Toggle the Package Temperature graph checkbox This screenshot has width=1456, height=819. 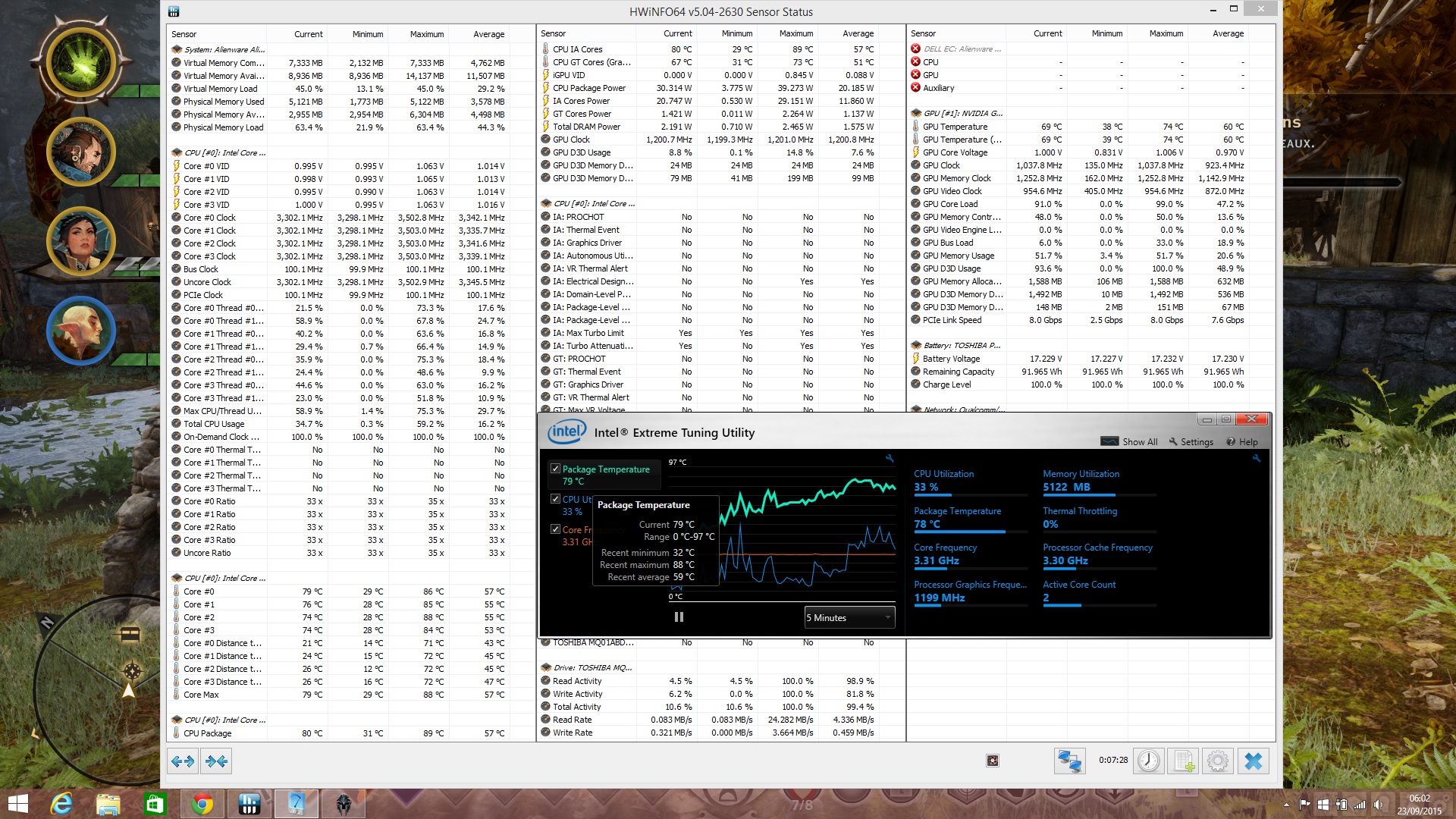coord(555,469)
